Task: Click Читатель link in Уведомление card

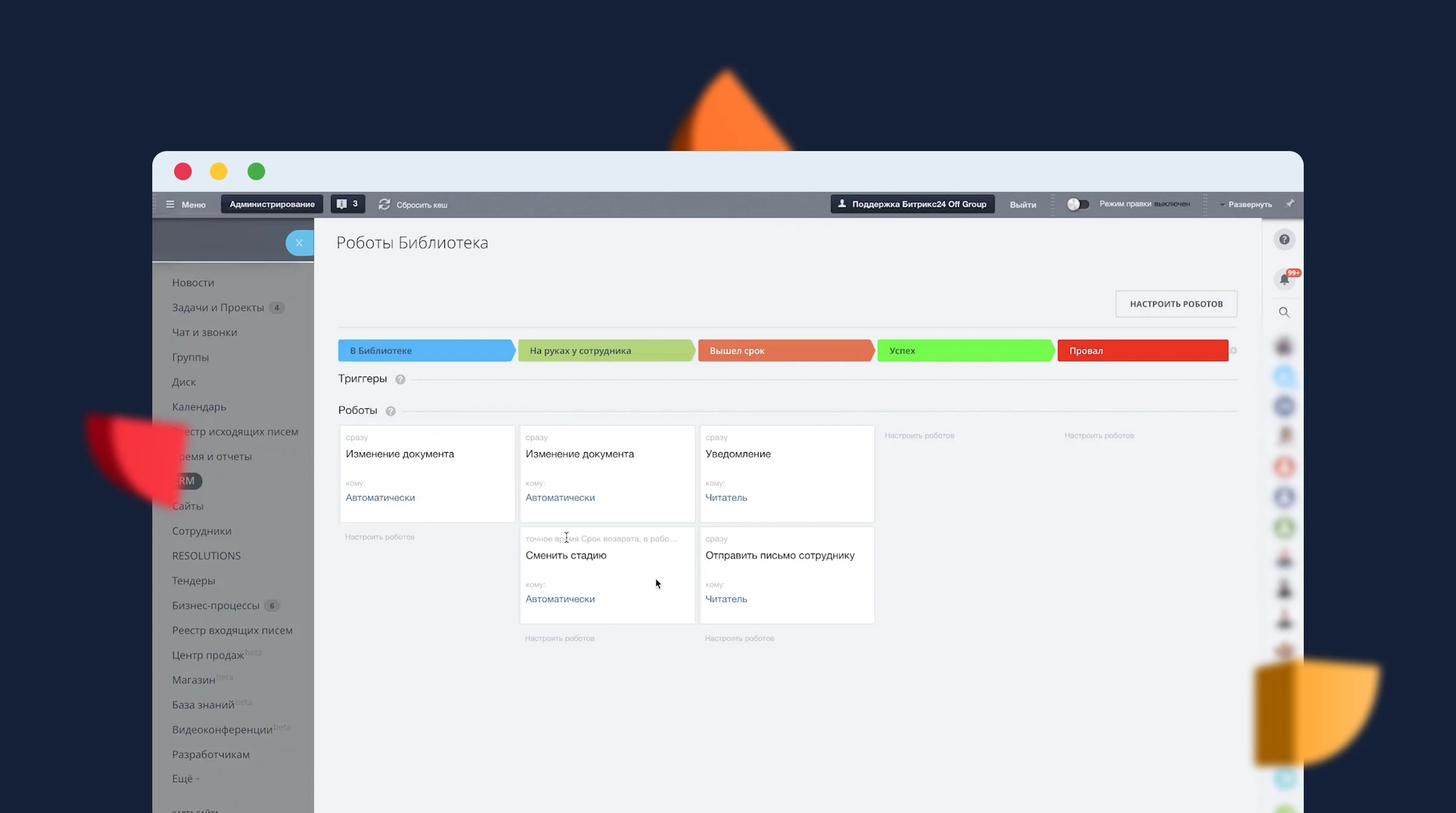Action: click(x=726, y=498)
